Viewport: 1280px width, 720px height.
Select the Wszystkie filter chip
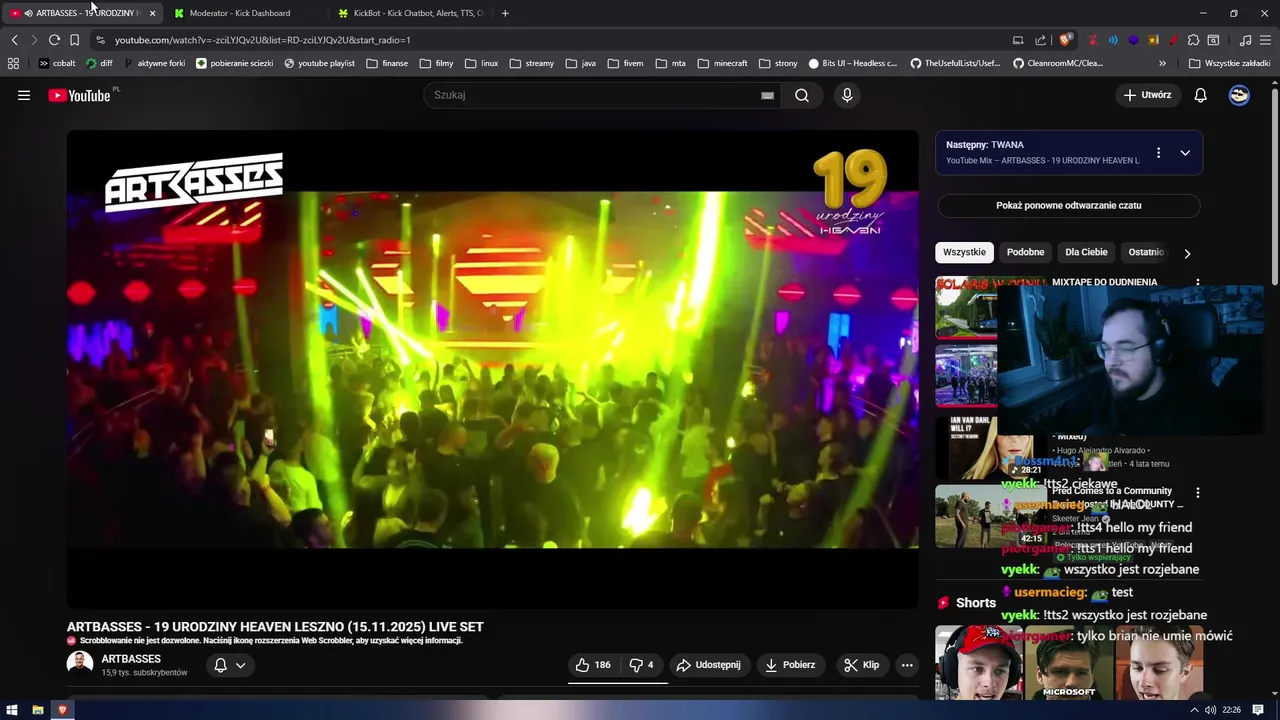point(964,252)
